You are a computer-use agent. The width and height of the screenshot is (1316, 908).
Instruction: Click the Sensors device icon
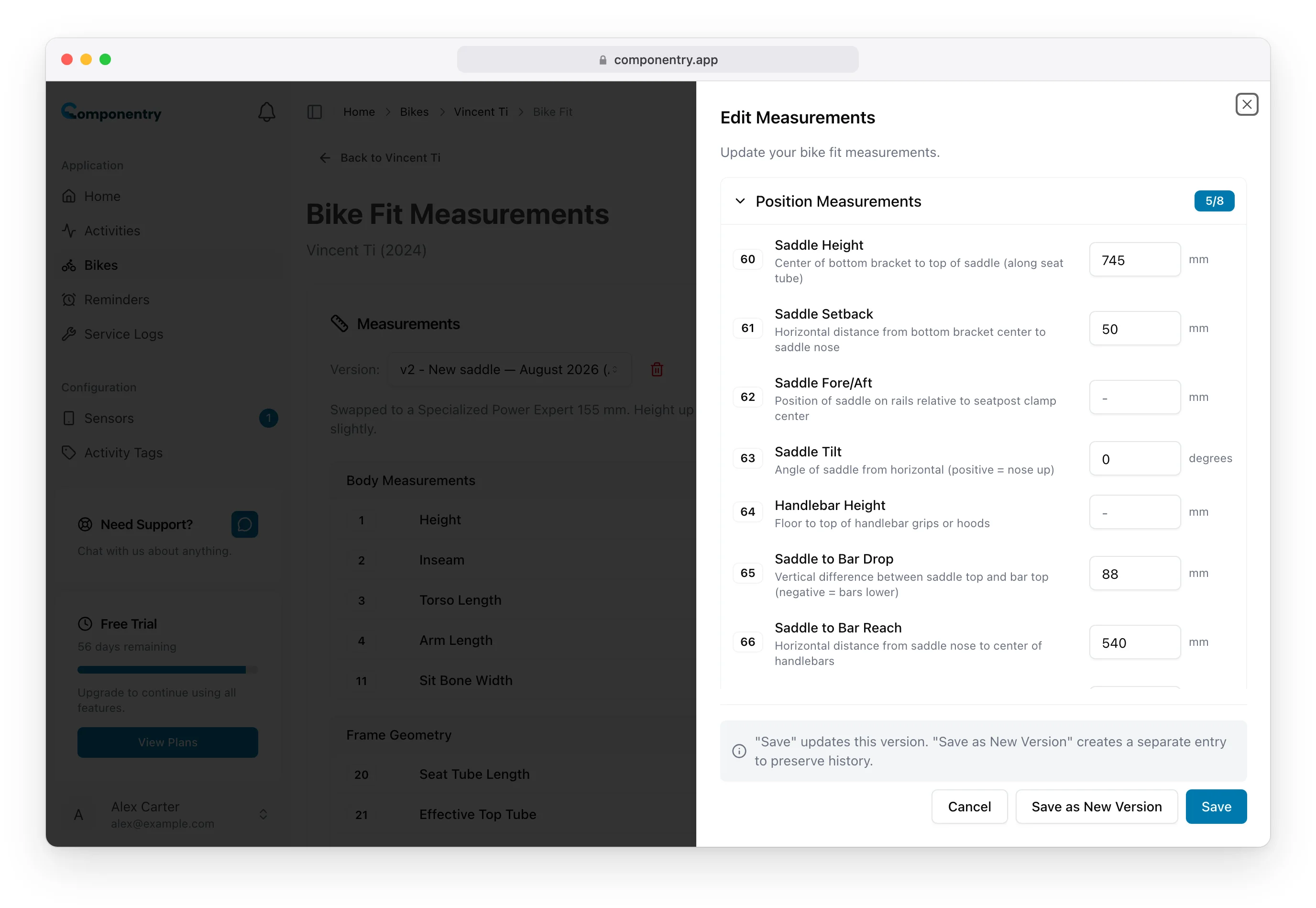click(69, 418)
